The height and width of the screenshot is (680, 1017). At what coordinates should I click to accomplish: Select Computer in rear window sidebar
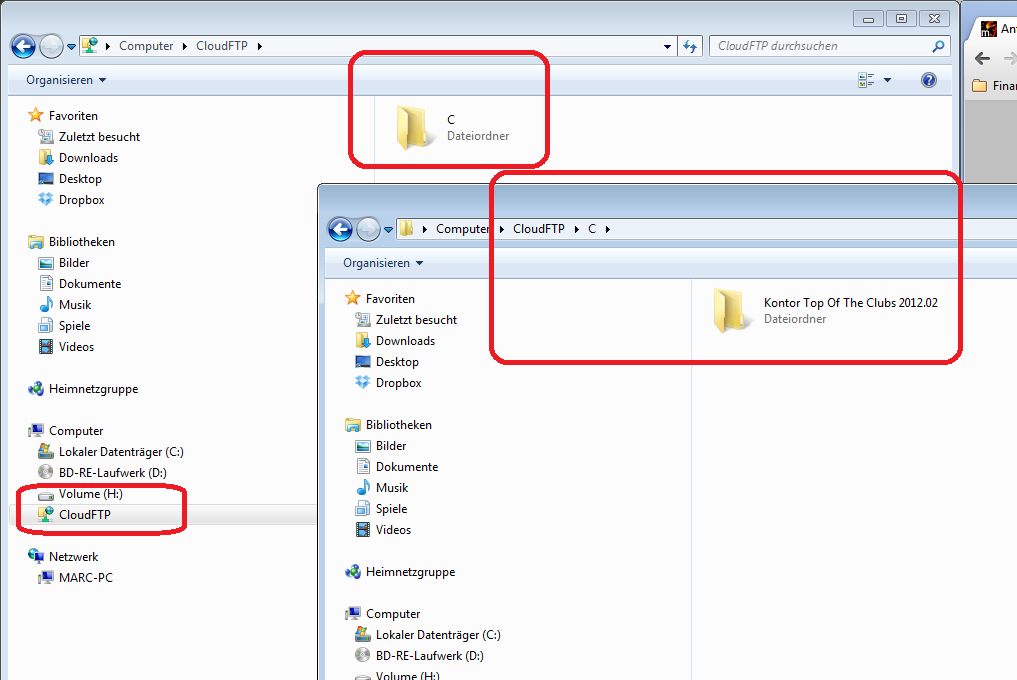[66, 431]
